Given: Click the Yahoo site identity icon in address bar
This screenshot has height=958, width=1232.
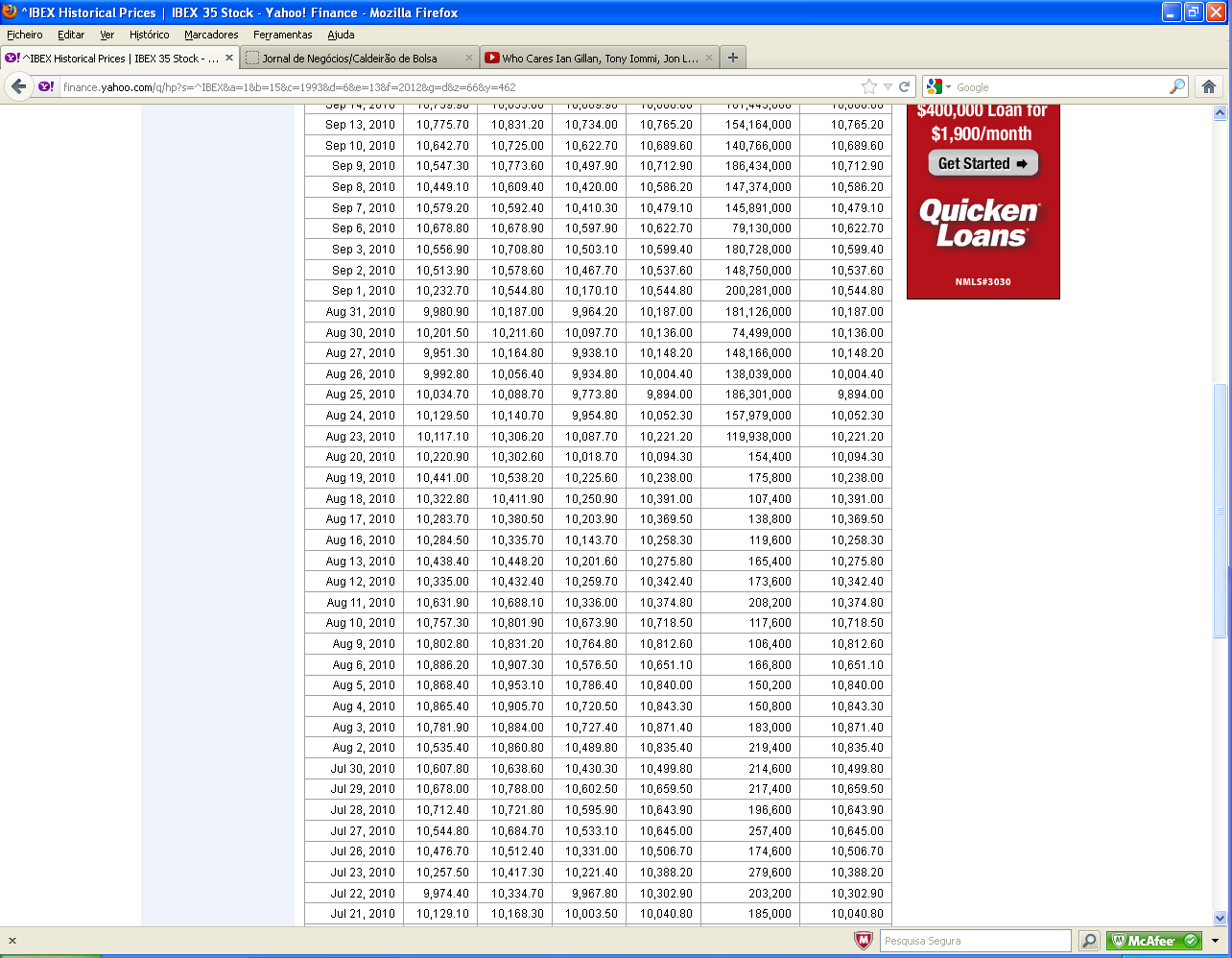Looking at the screenshot, I should (x=46, y=86).
